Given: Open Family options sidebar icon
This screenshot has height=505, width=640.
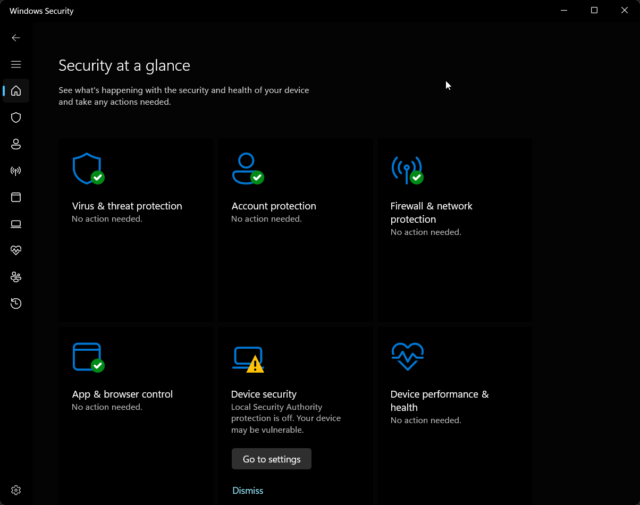Looking at the screenshot, I should 16,277.
